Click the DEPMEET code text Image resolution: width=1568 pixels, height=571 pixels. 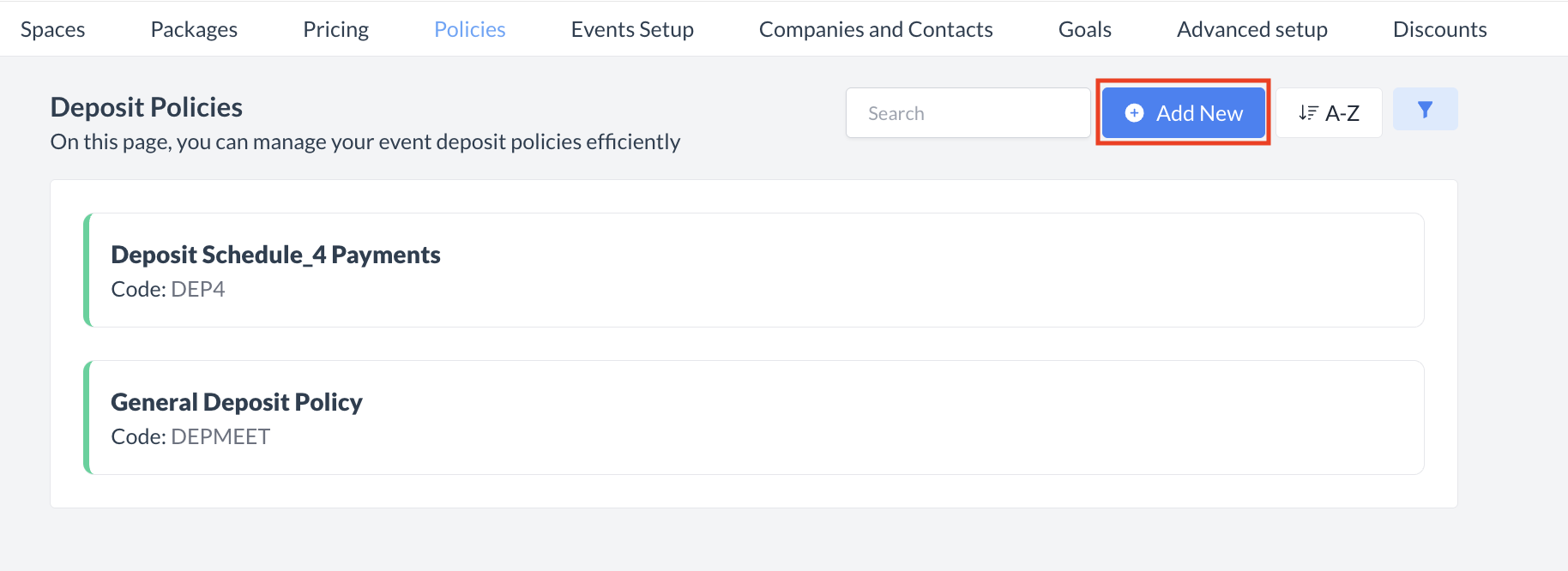(x=220, y=437)
